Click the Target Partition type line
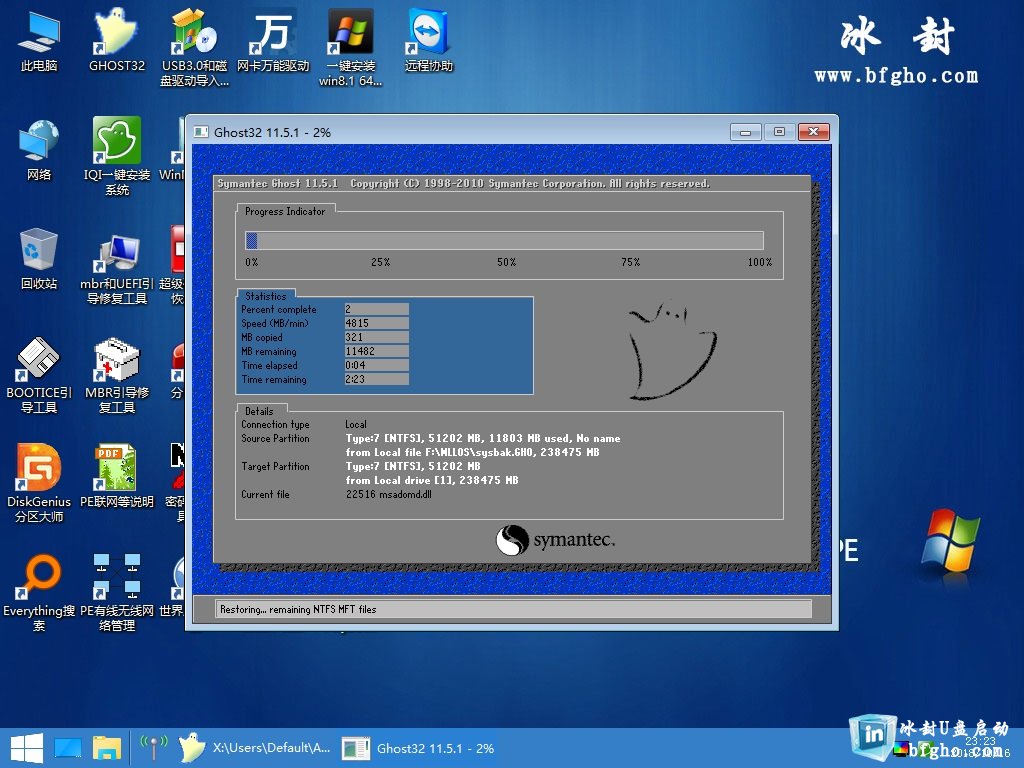Screen dimensions: 1024x768 coord(413,466)
